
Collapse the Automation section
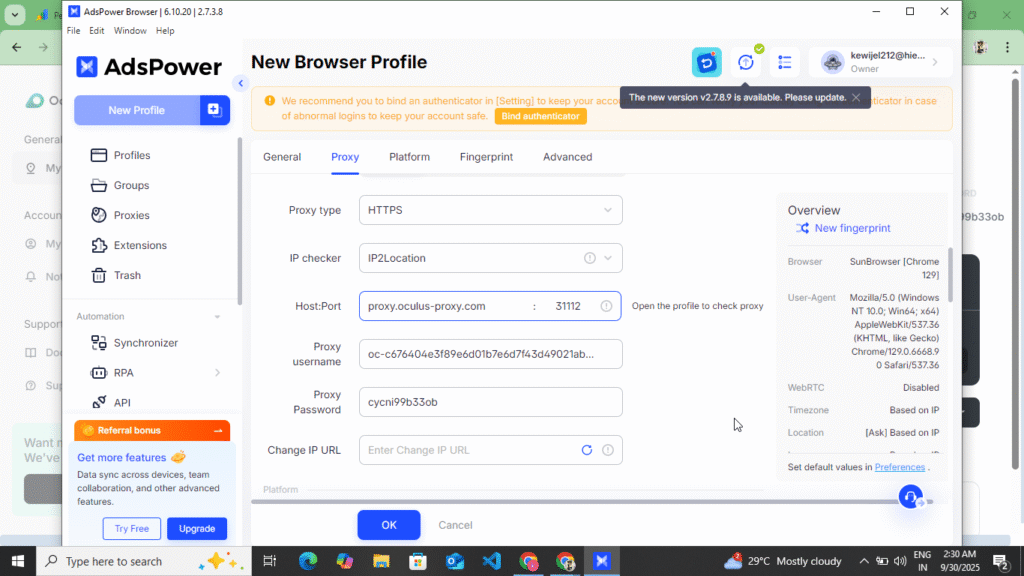(218, 316)
